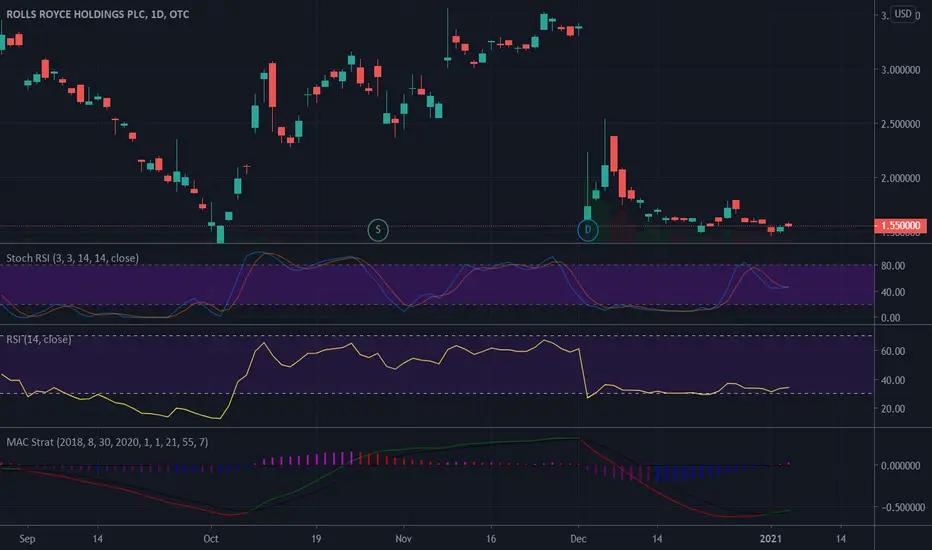Click the Nov date label on time axis
This screenshot has height=550, width=932.
pyautogui.click(x=404, y=539)
